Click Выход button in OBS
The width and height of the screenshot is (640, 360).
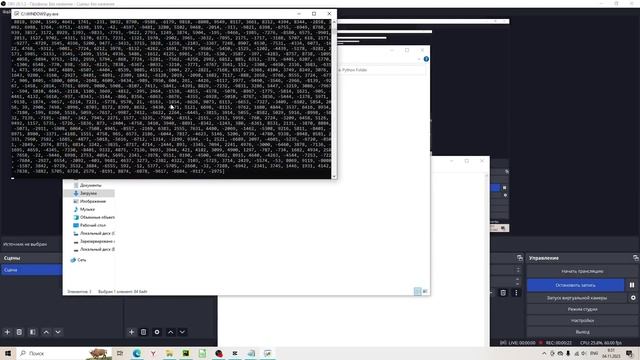(582, 332)
